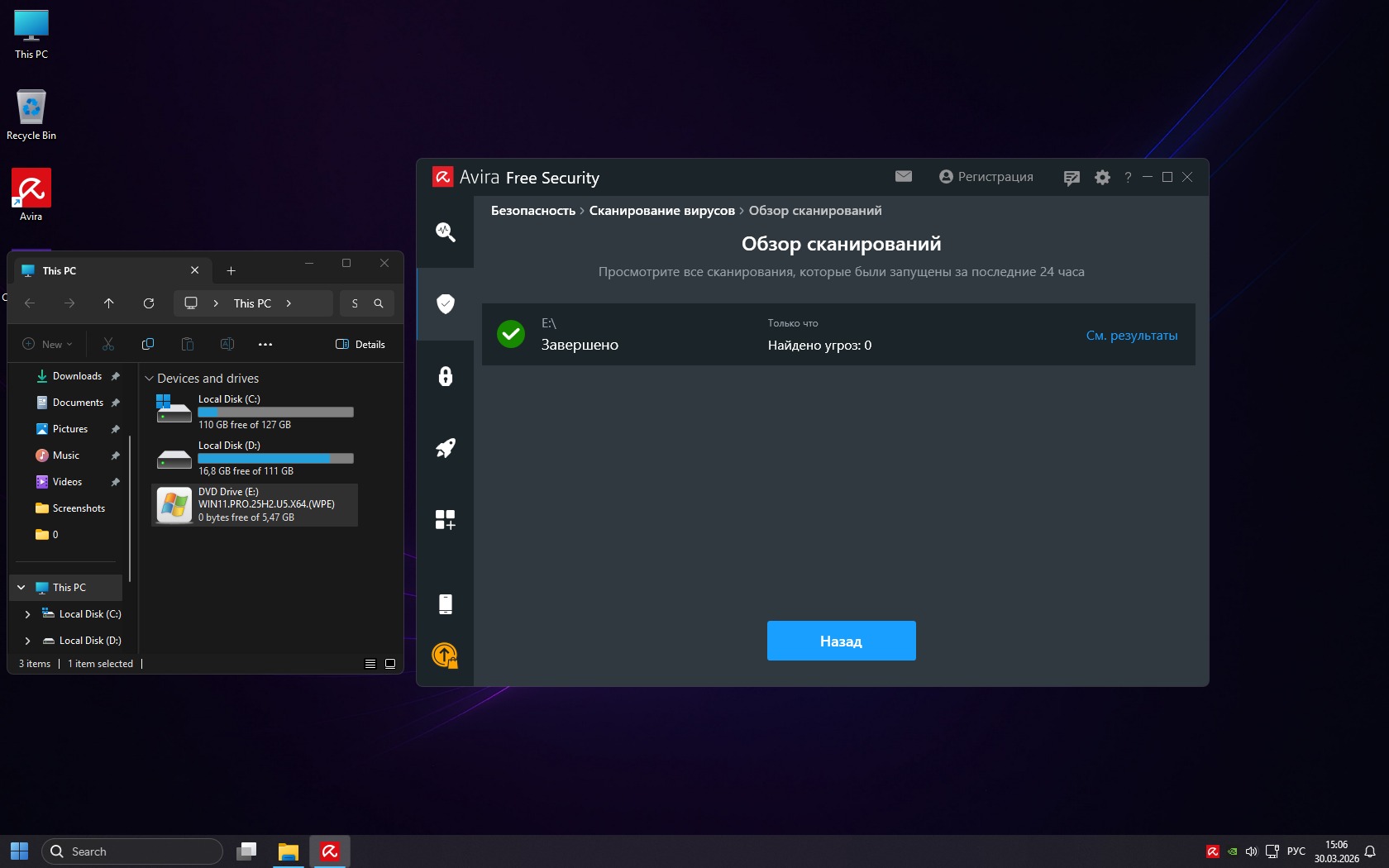Switch Explorer to large icons view
The height and width of the screenshot is (868, 1389).
click(390, 664)
